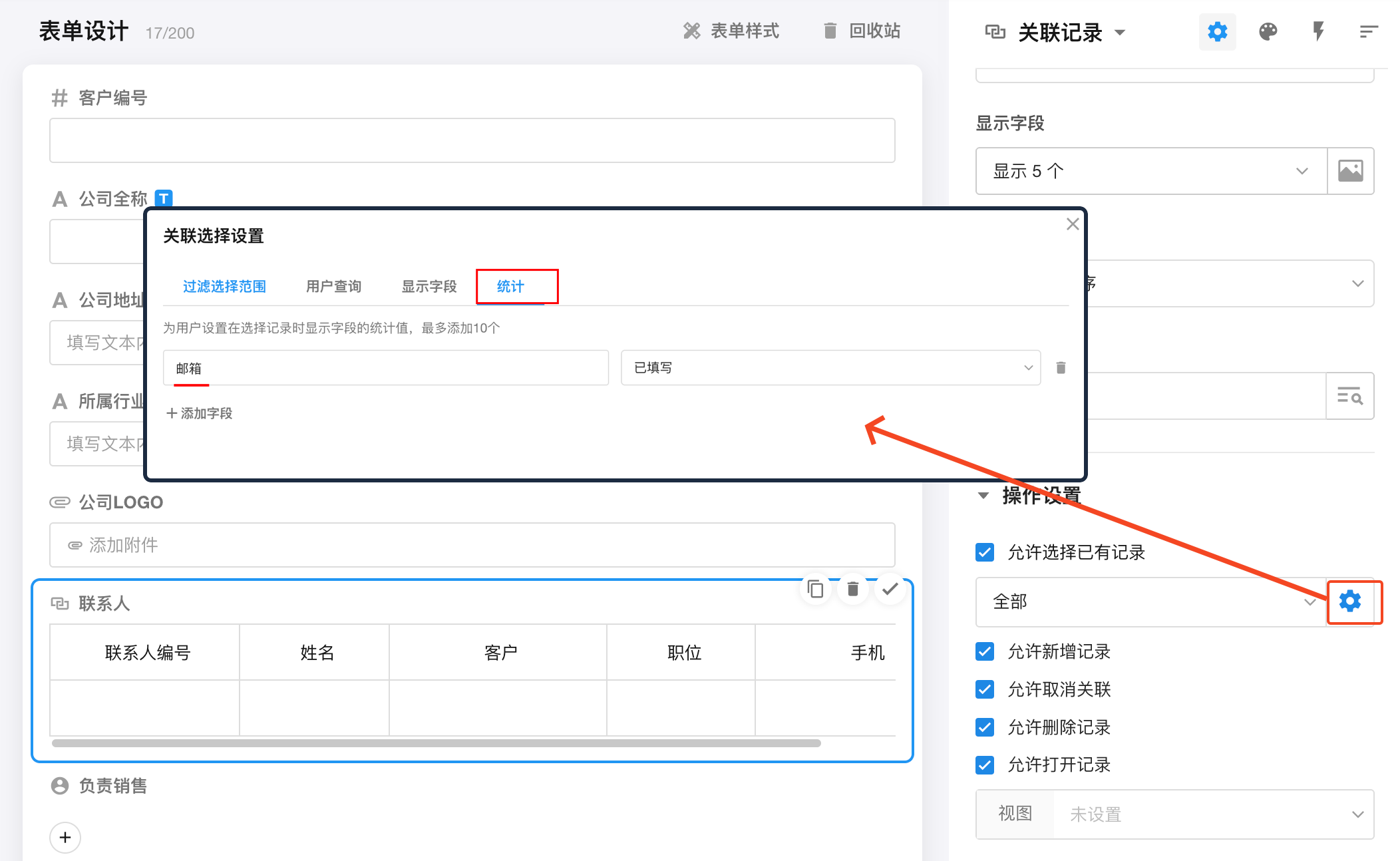Click the search filter icon in right panel

(1349, 396)
